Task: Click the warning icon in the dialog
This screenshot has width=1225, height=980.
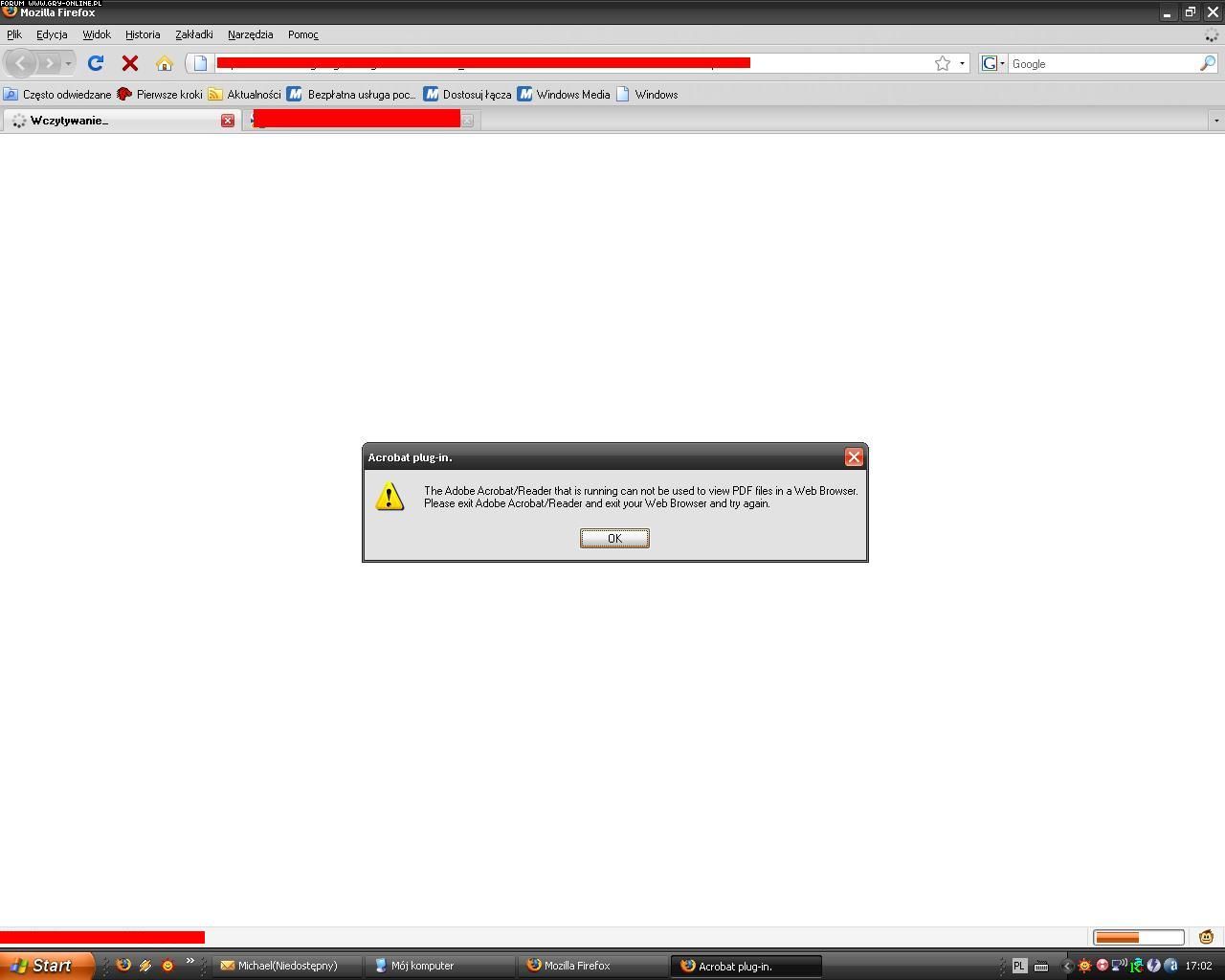Action: pyautogui.click(x=390, y=496)
